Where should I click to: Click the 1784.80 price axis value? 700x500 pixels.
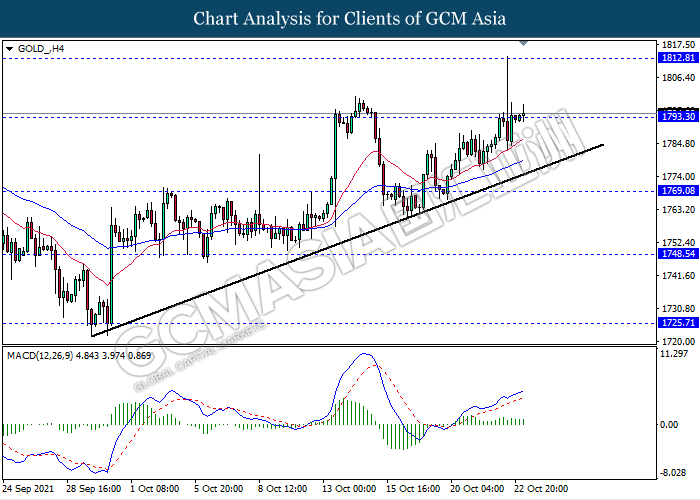click(678, 144)
